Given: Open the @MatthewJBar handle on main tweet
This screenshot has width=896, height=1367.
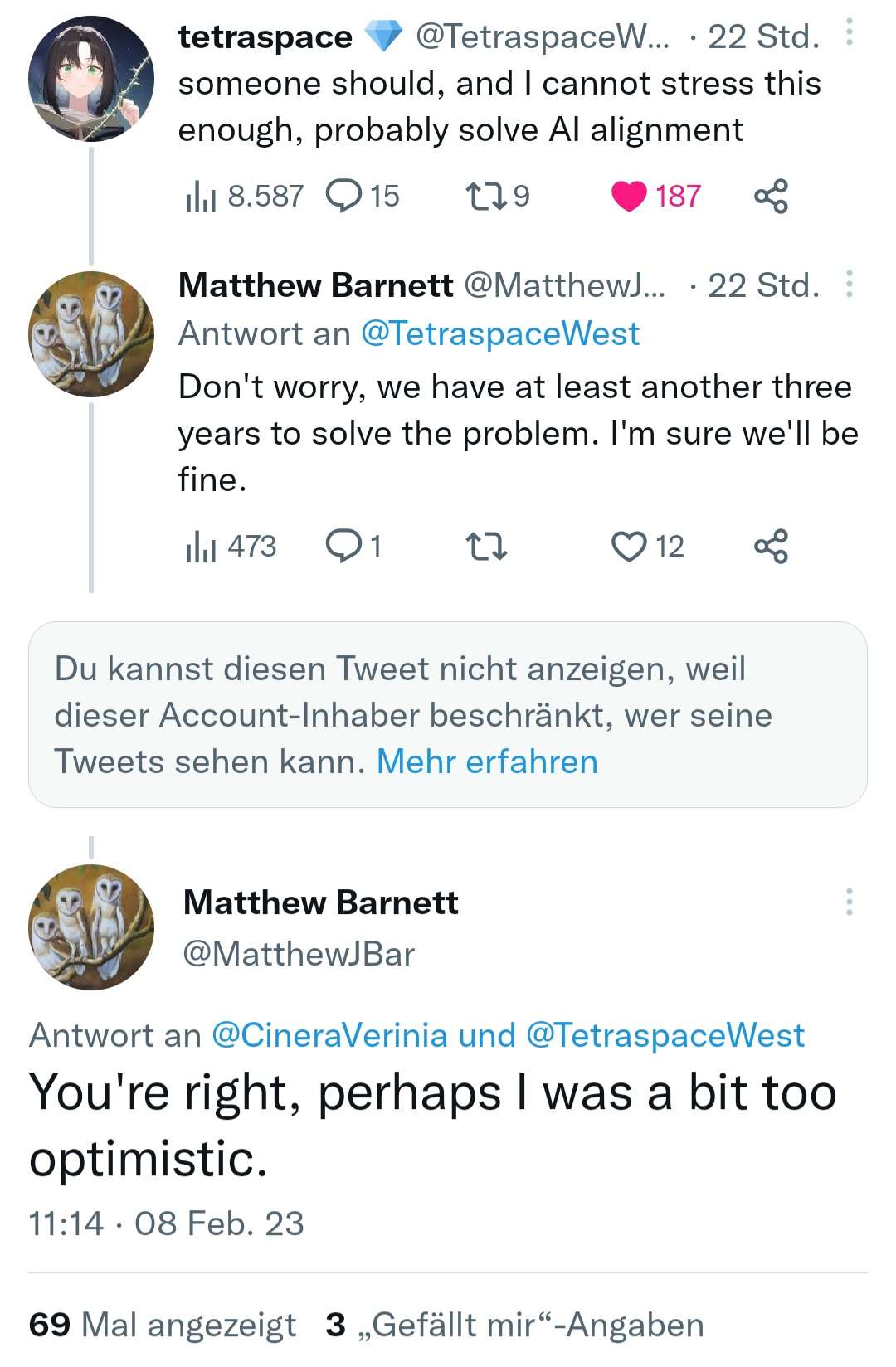Looking at the screenshot, I should click(x=299, y=954).
